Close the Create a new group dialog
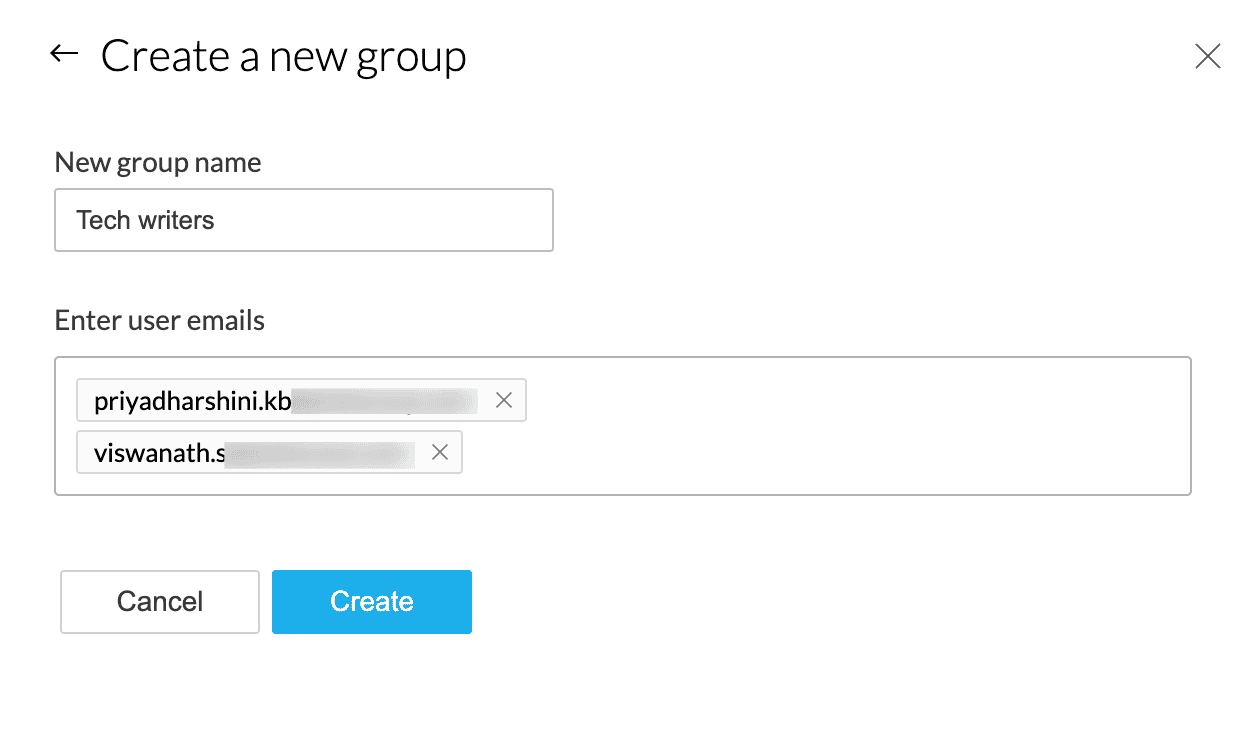This screenshot has width=1250, height=740. [1208, 56]
